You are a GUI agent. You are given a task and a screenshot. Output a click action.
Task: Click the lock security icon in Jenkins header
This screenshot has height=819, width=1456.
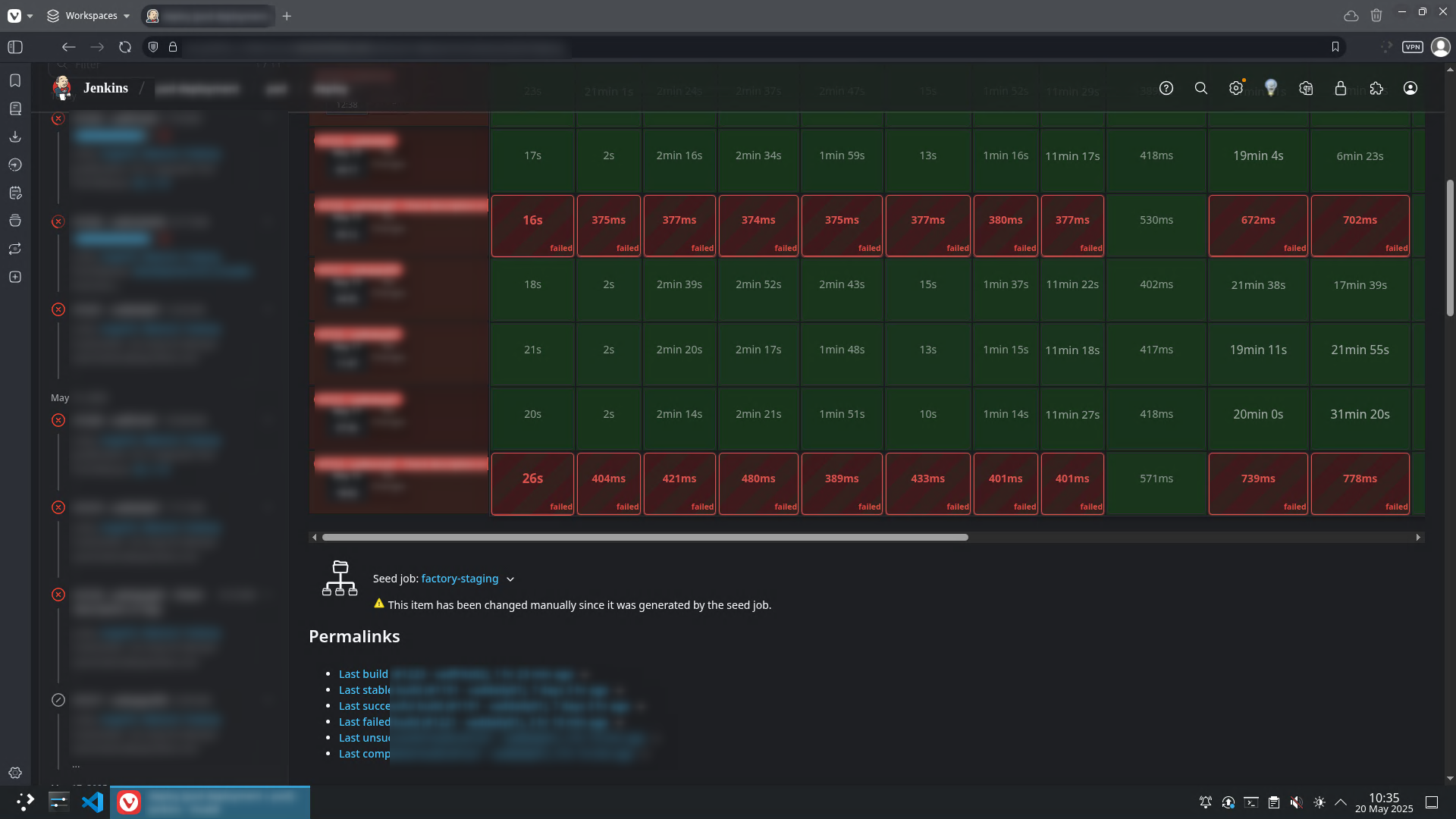point(1341,89)
